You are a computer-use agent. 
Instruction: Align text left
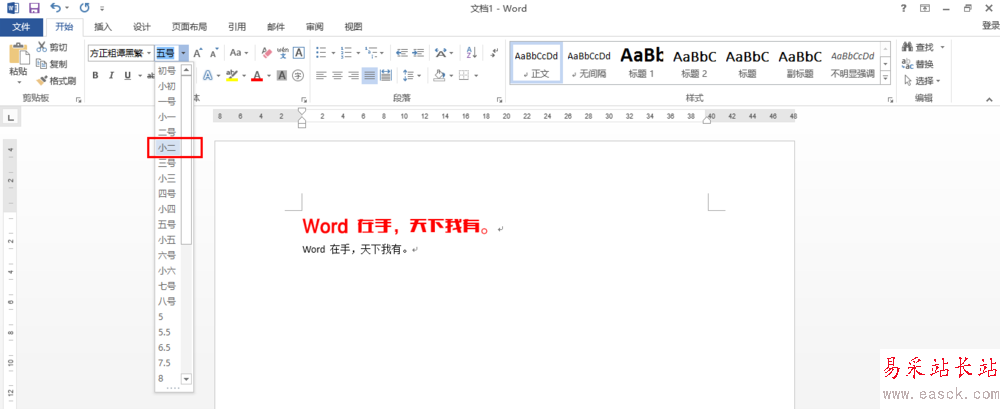pos(321,75)
